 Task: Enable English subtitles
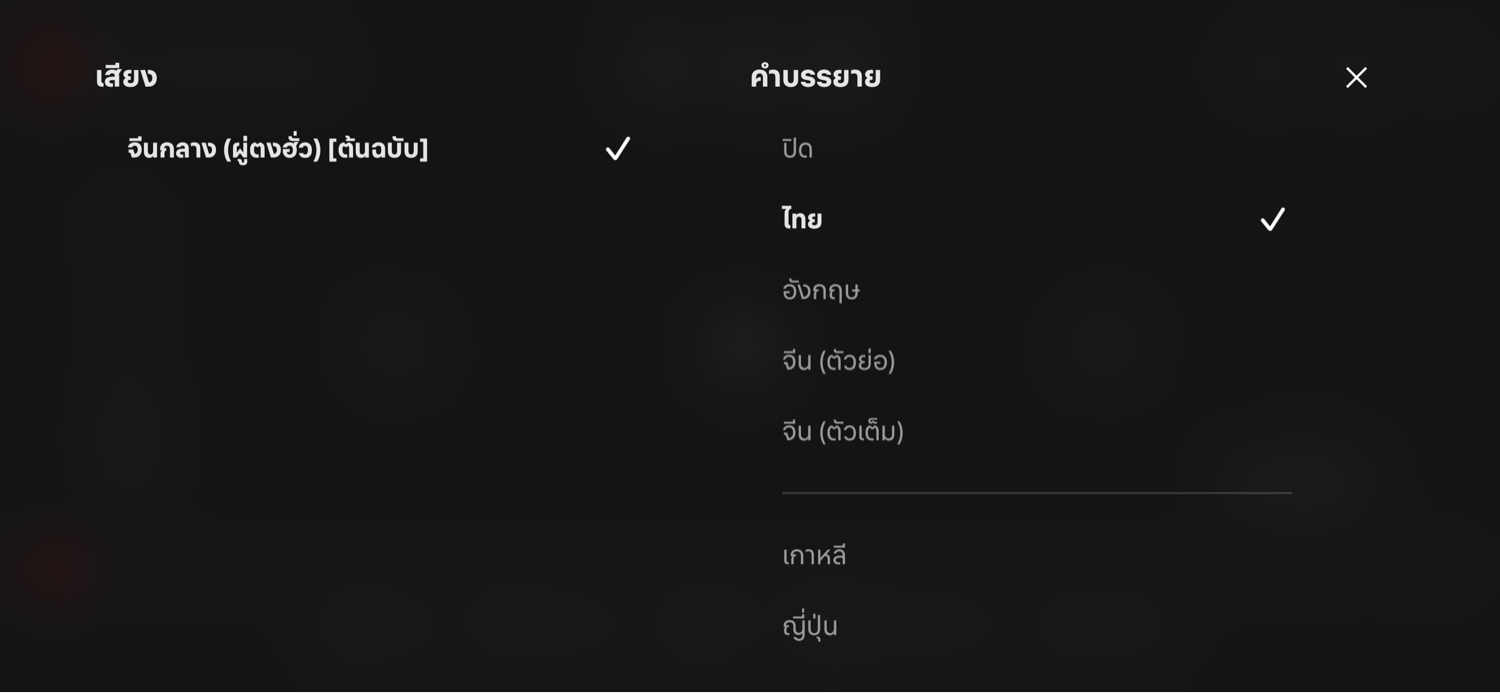tap(821, 290)
